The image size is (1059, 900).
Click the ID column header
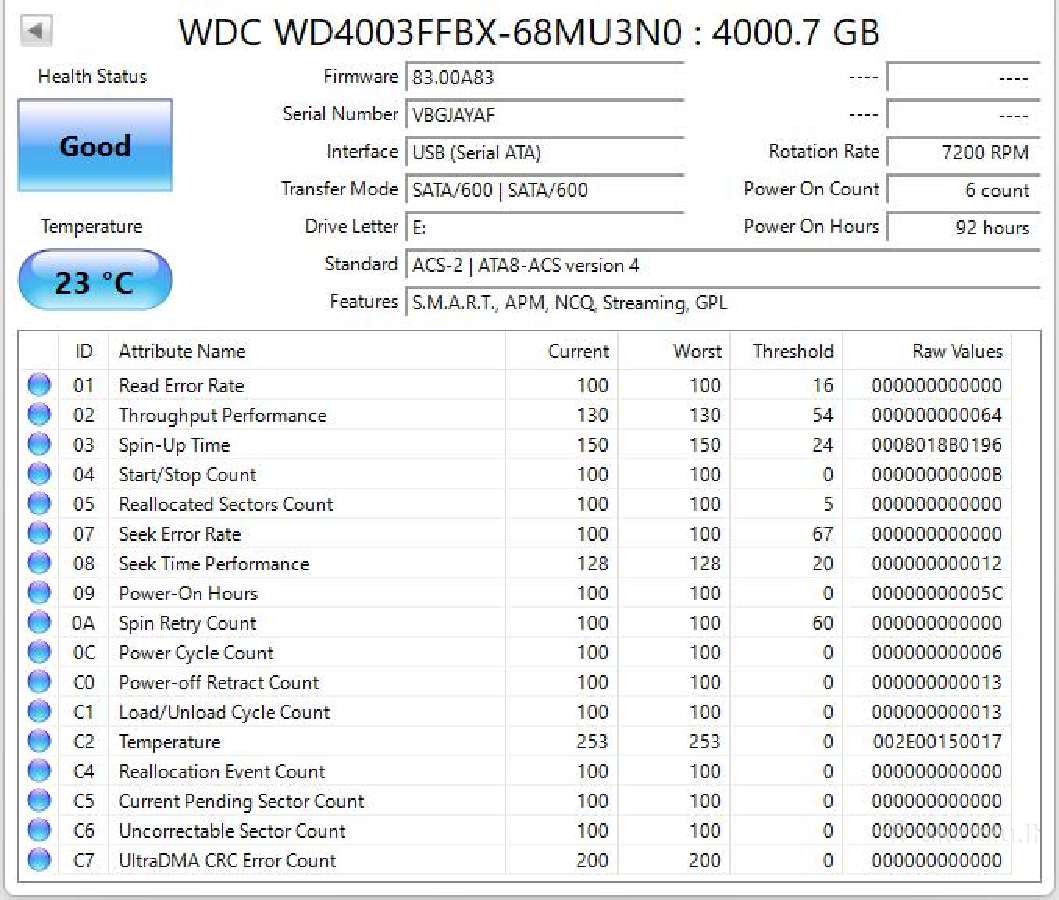(84, 351)
